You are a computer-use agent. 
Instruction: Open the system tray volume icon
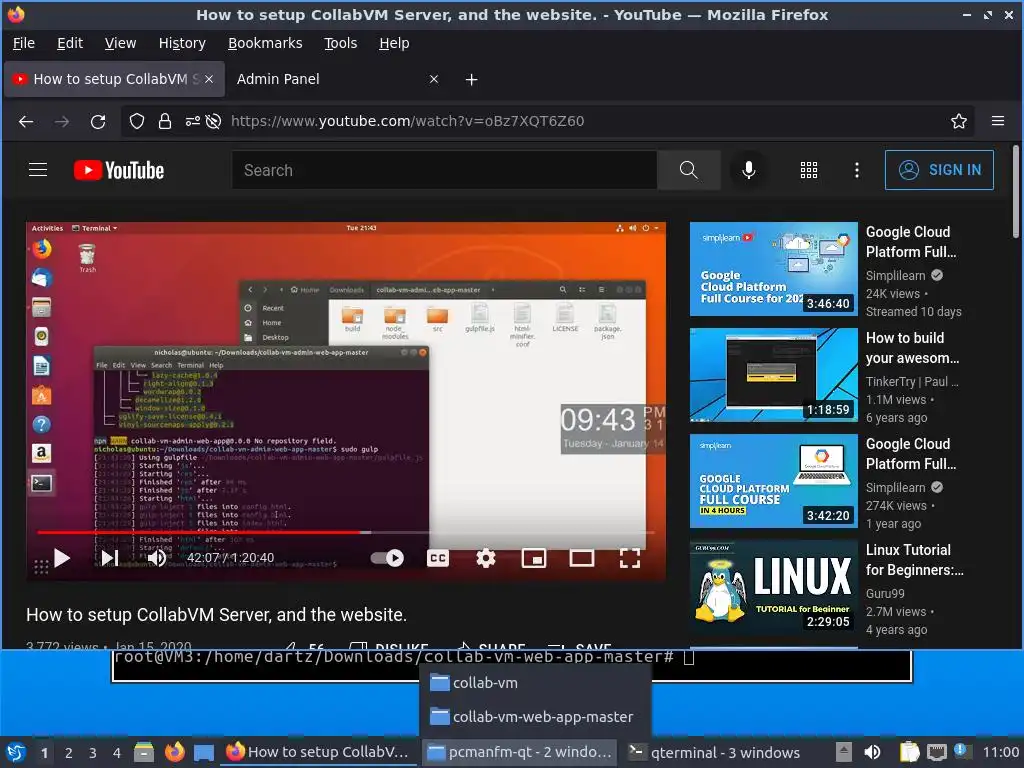(872, 752)
